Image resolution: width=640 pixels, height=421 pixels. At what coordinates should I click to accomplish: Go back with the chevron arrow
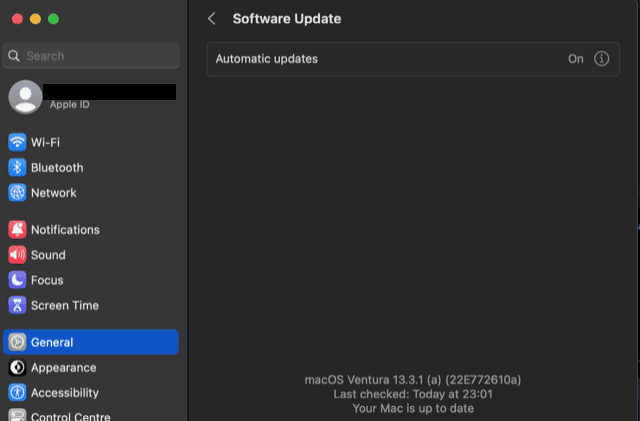[x=212, y=19]
